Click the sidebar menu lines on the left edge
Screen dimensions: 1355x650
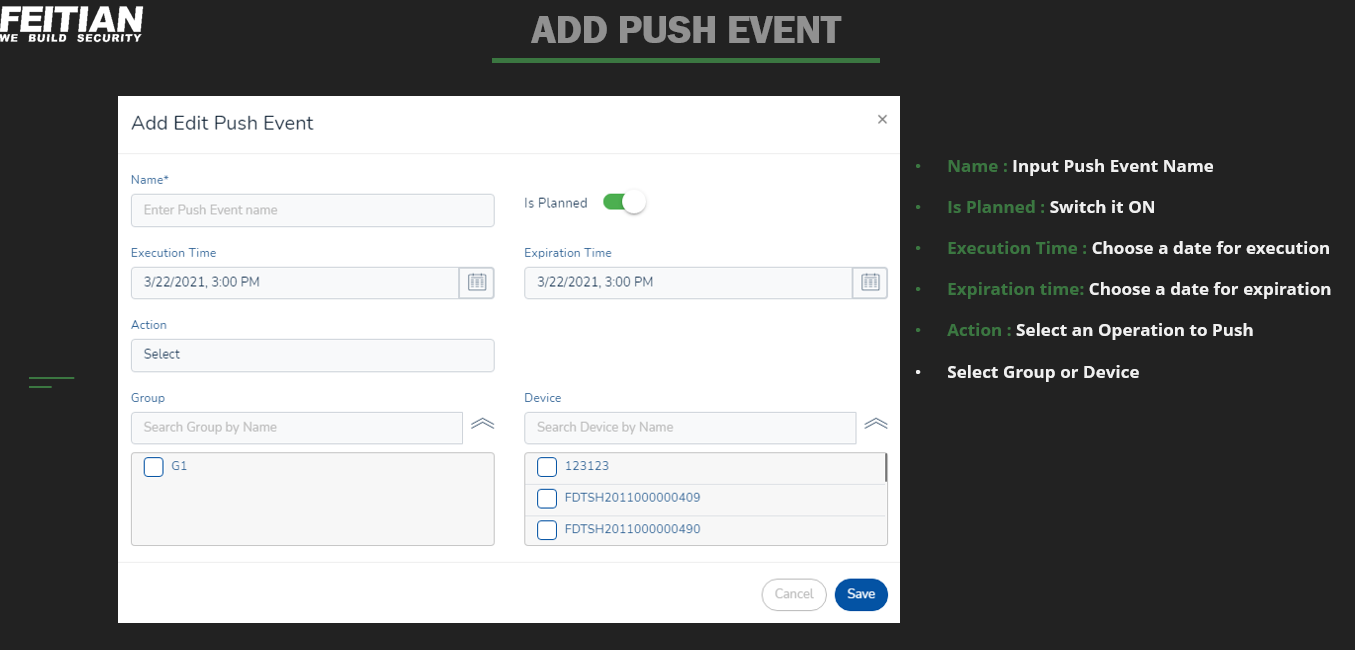(50, 380)
